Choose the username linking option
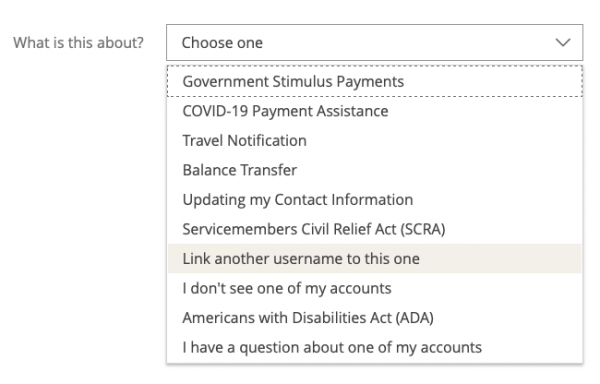 (x=375, y=258)
